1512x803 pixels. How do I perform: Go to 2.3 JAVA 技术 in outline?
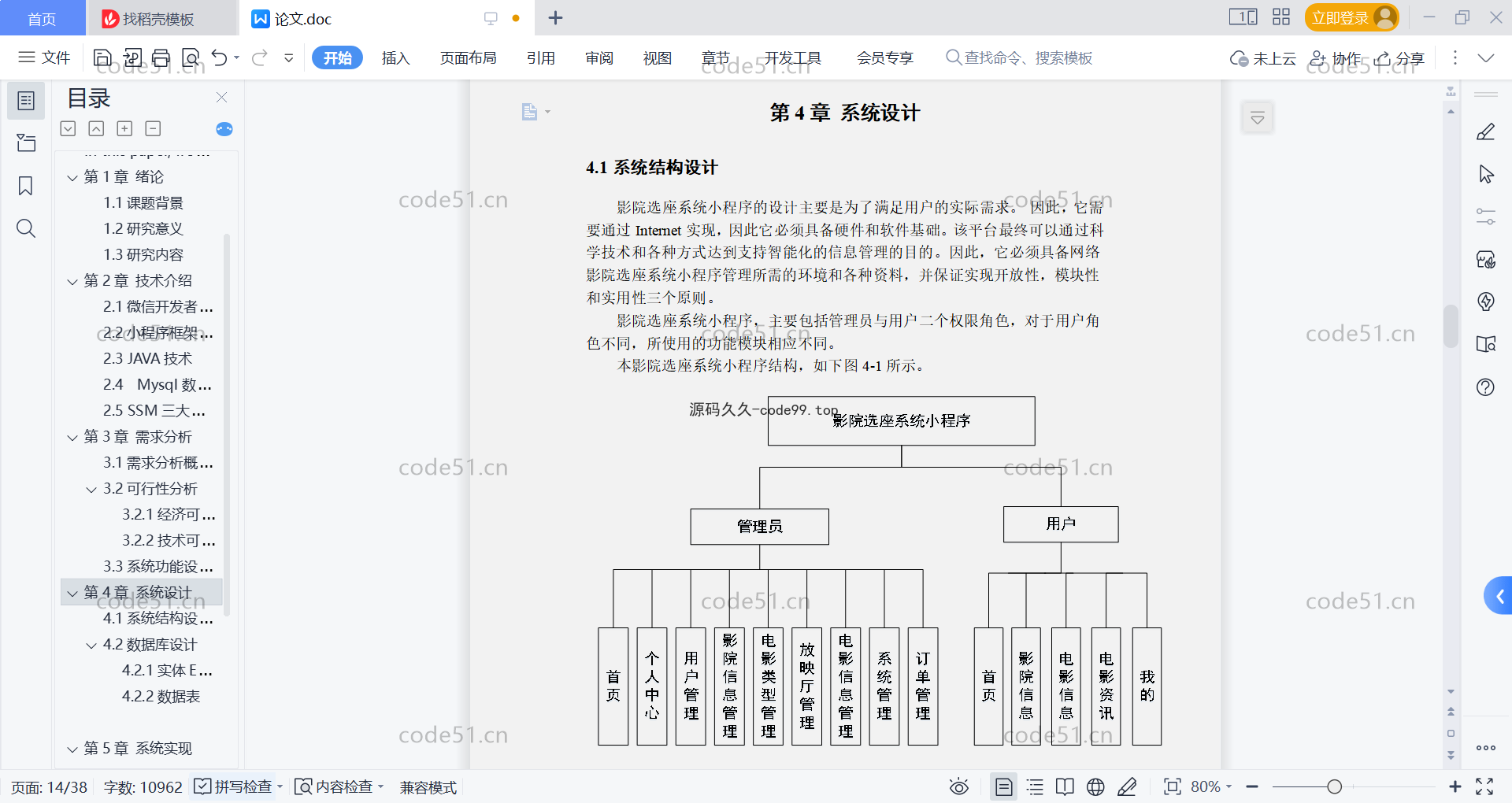[147, 359]
